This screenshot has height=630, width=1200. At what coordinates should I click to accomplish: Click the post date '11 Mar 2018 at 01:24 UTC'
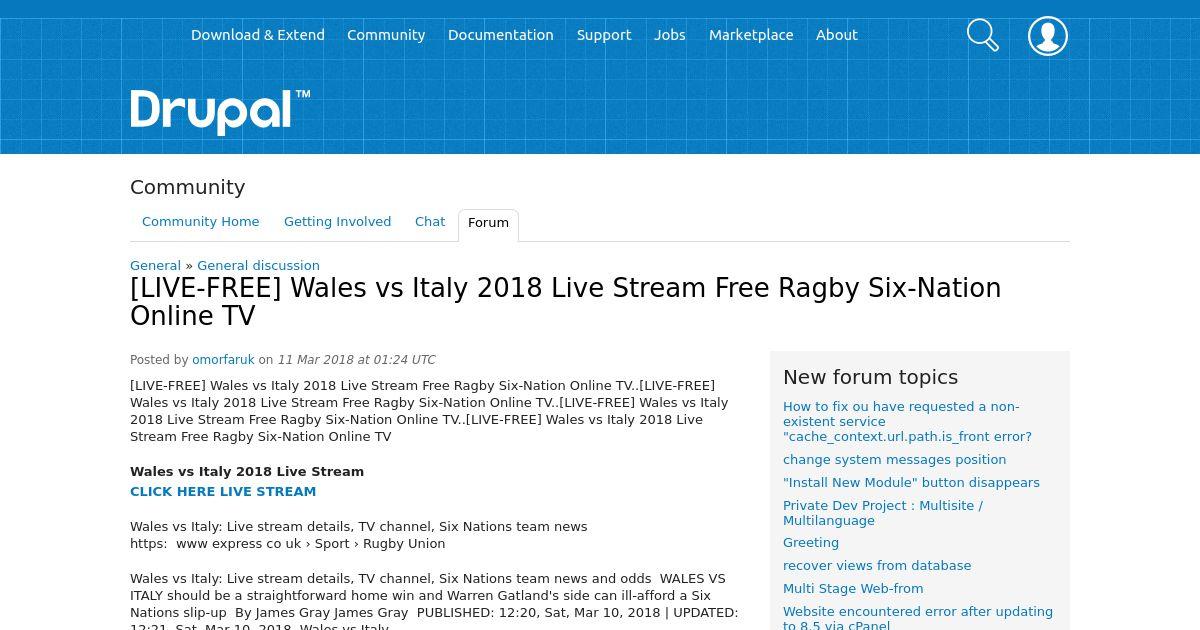point(356,360)
